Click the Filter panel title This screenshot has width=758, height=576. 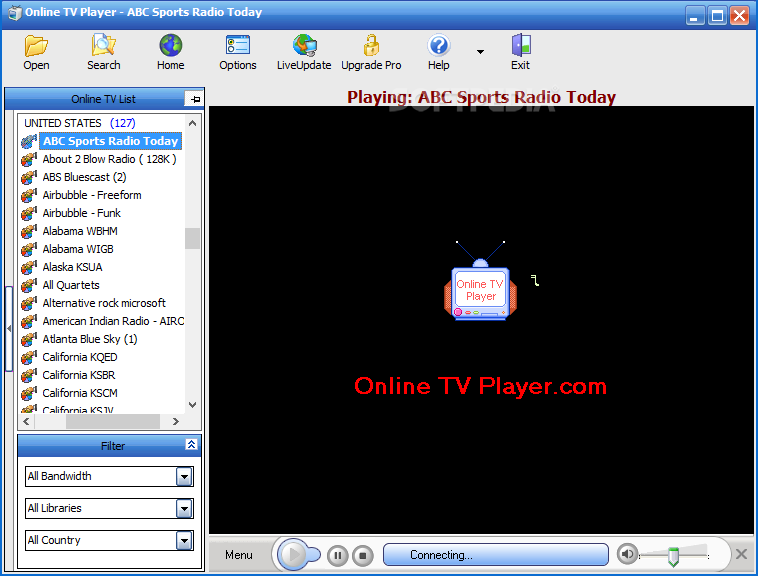click(x=113, y=446)
